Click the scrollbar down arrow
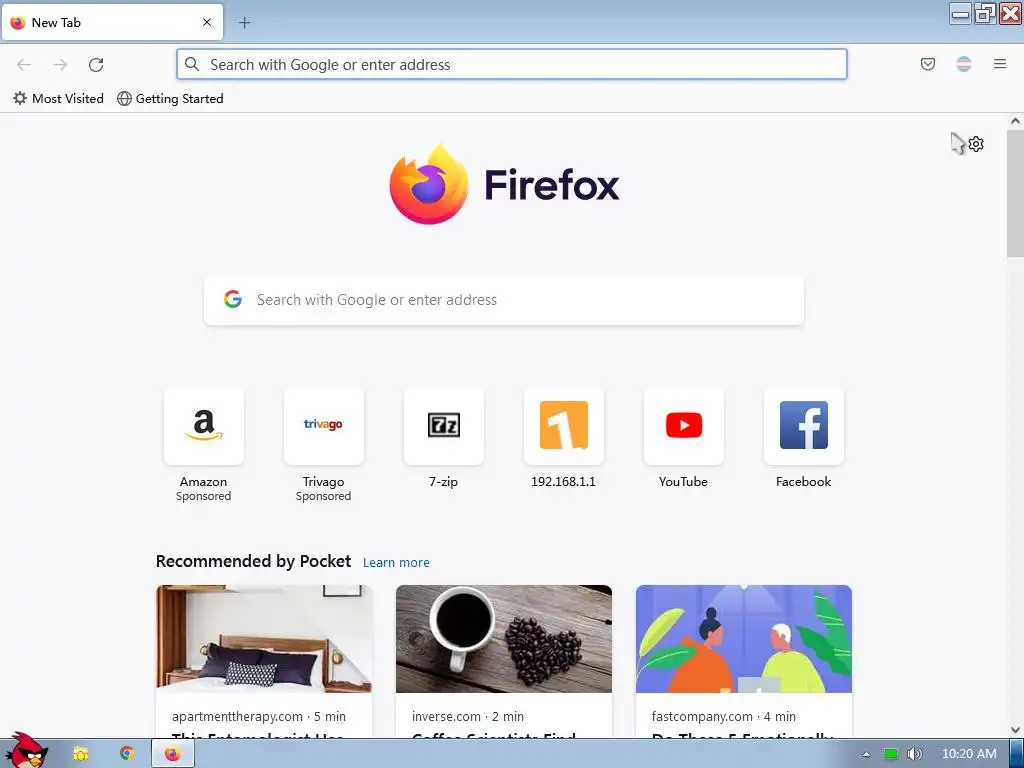 point(1015,730)
